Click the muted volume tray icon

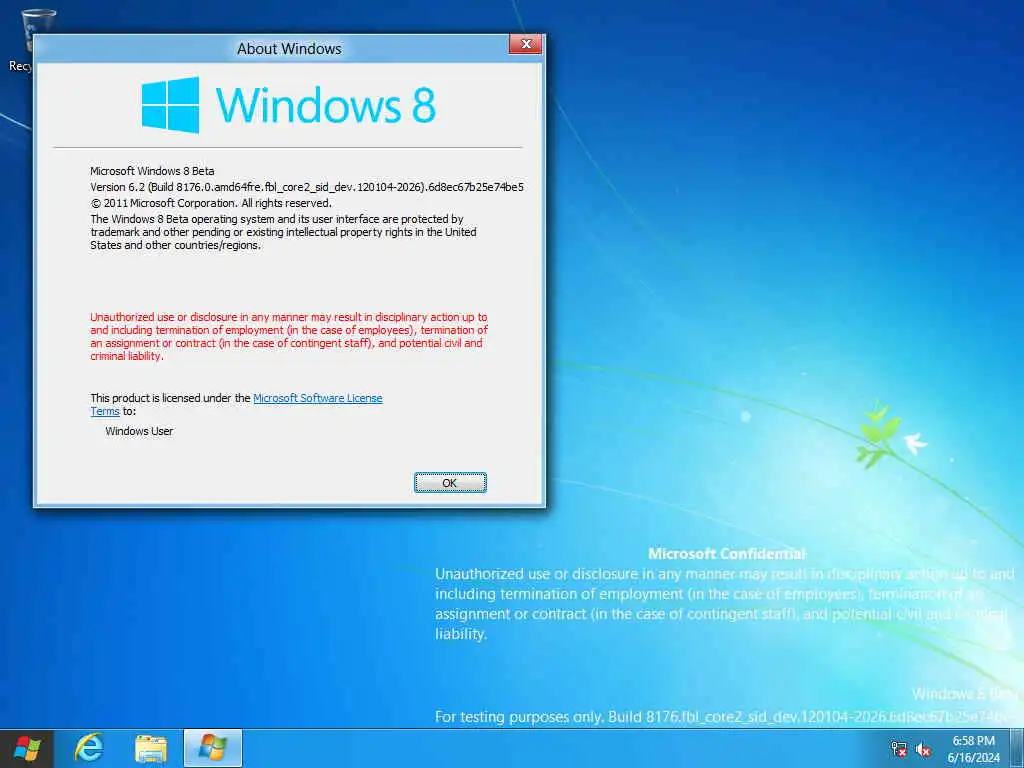(923, 749)
